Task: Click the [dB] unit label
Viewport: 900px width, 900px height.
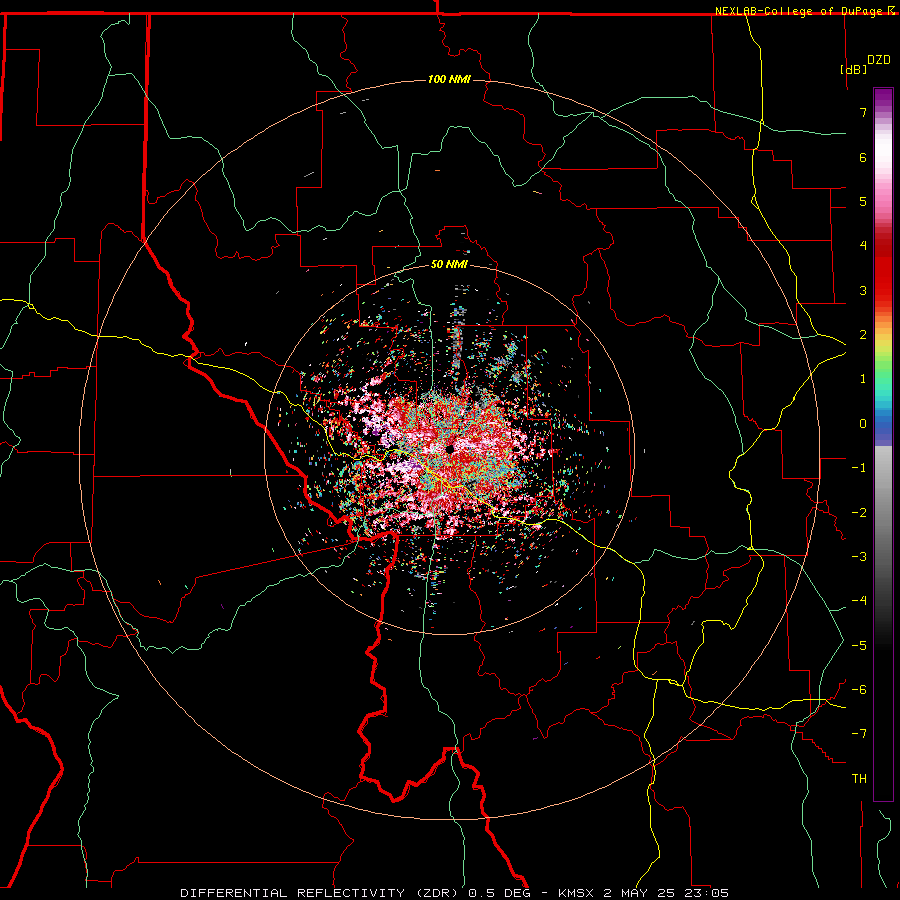Action: [854, 69]
